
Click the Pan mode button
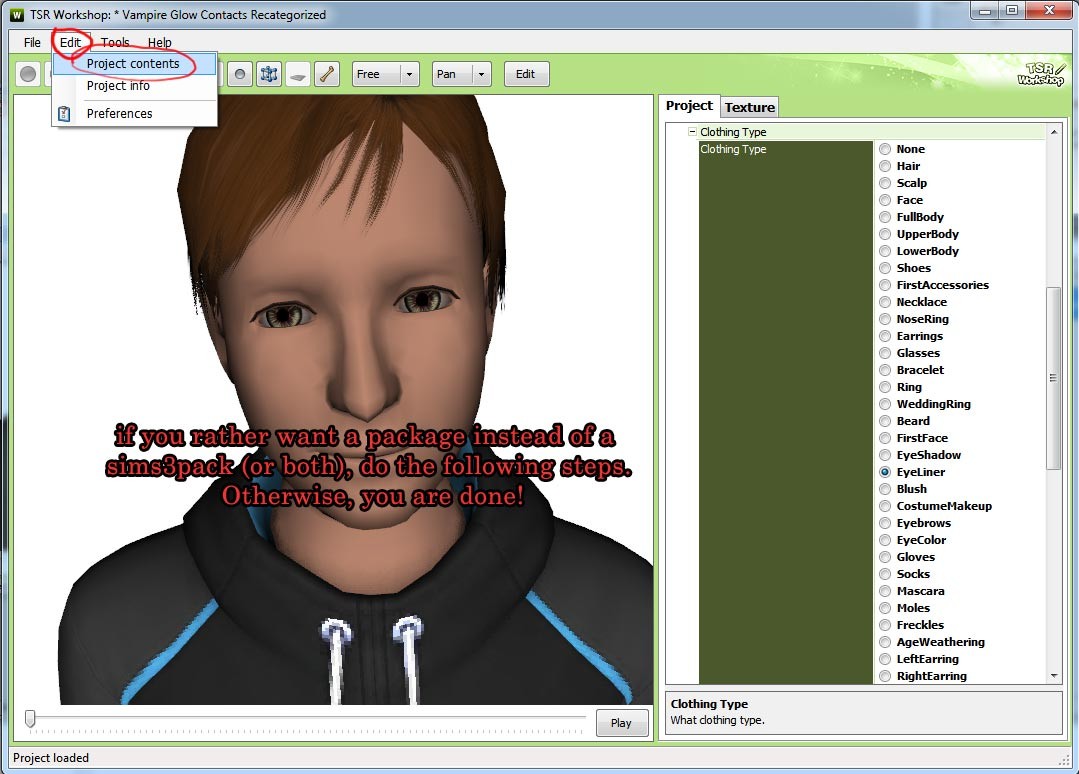click(x=452, y=74)
